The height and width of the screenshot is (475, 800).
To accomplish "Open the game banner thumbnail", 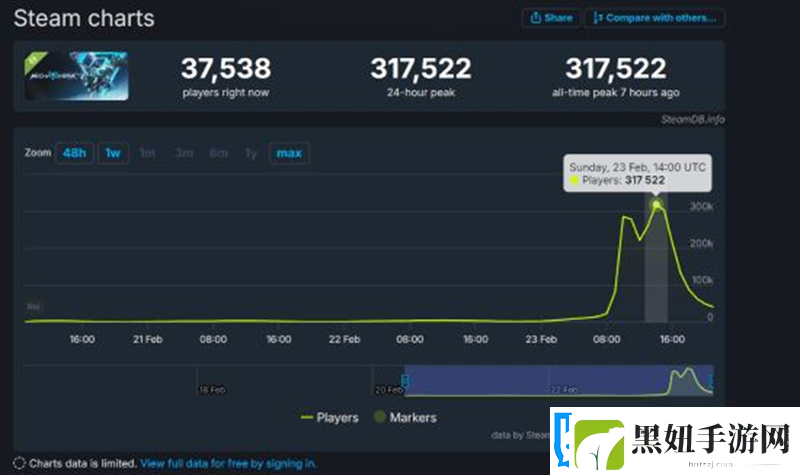I will (x=76, y=76).
